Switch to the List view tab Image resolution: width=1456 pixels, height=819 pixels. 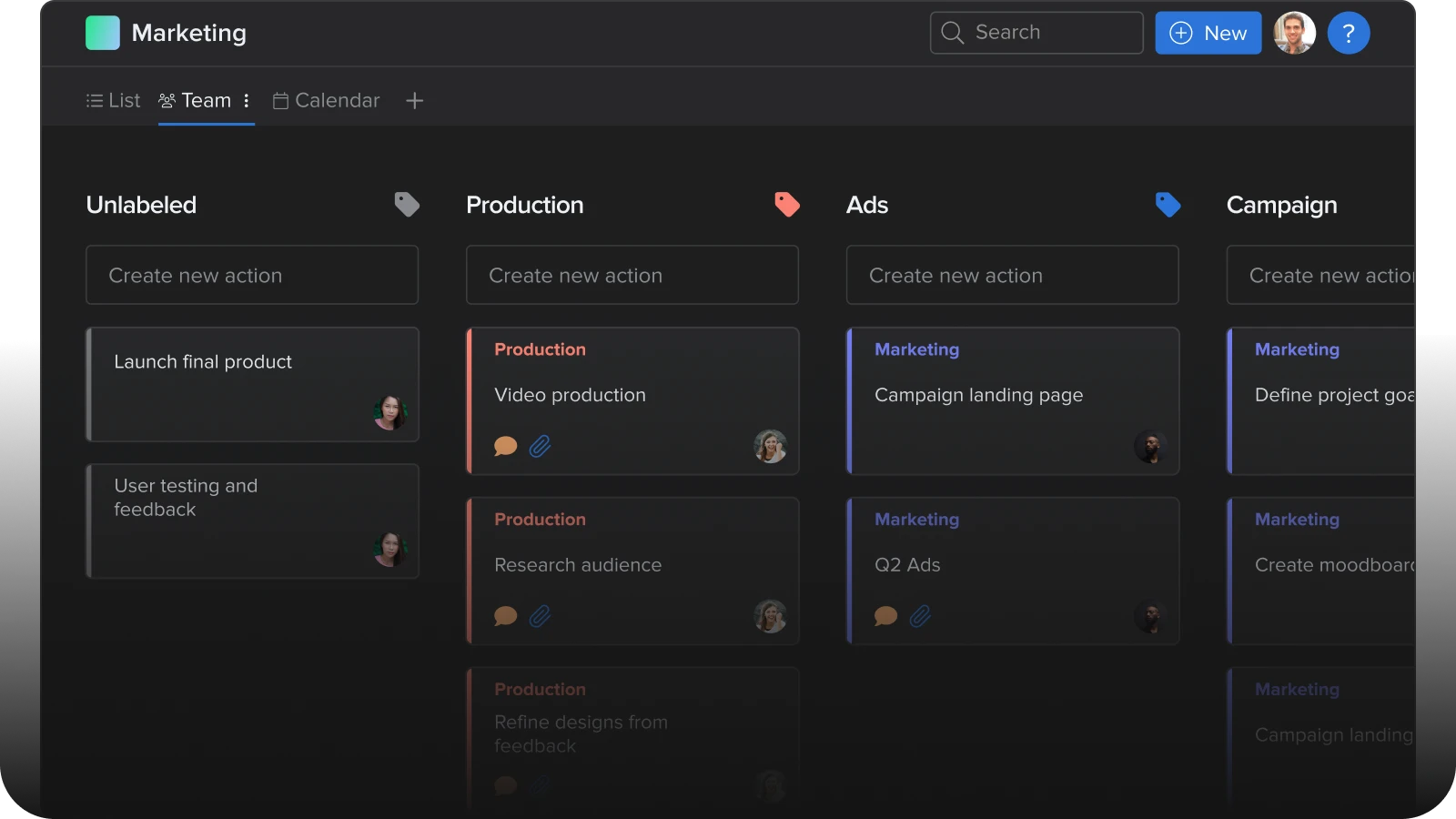click(114, 101)
